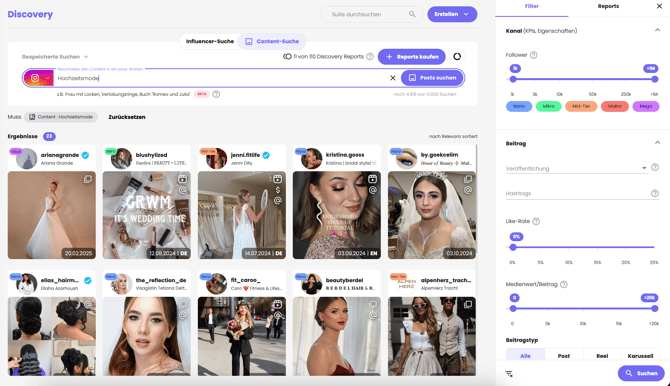This screenshot has height=386, width=670.
Task: Toggle the Nano follower tier chip
Action: point(519,106)
